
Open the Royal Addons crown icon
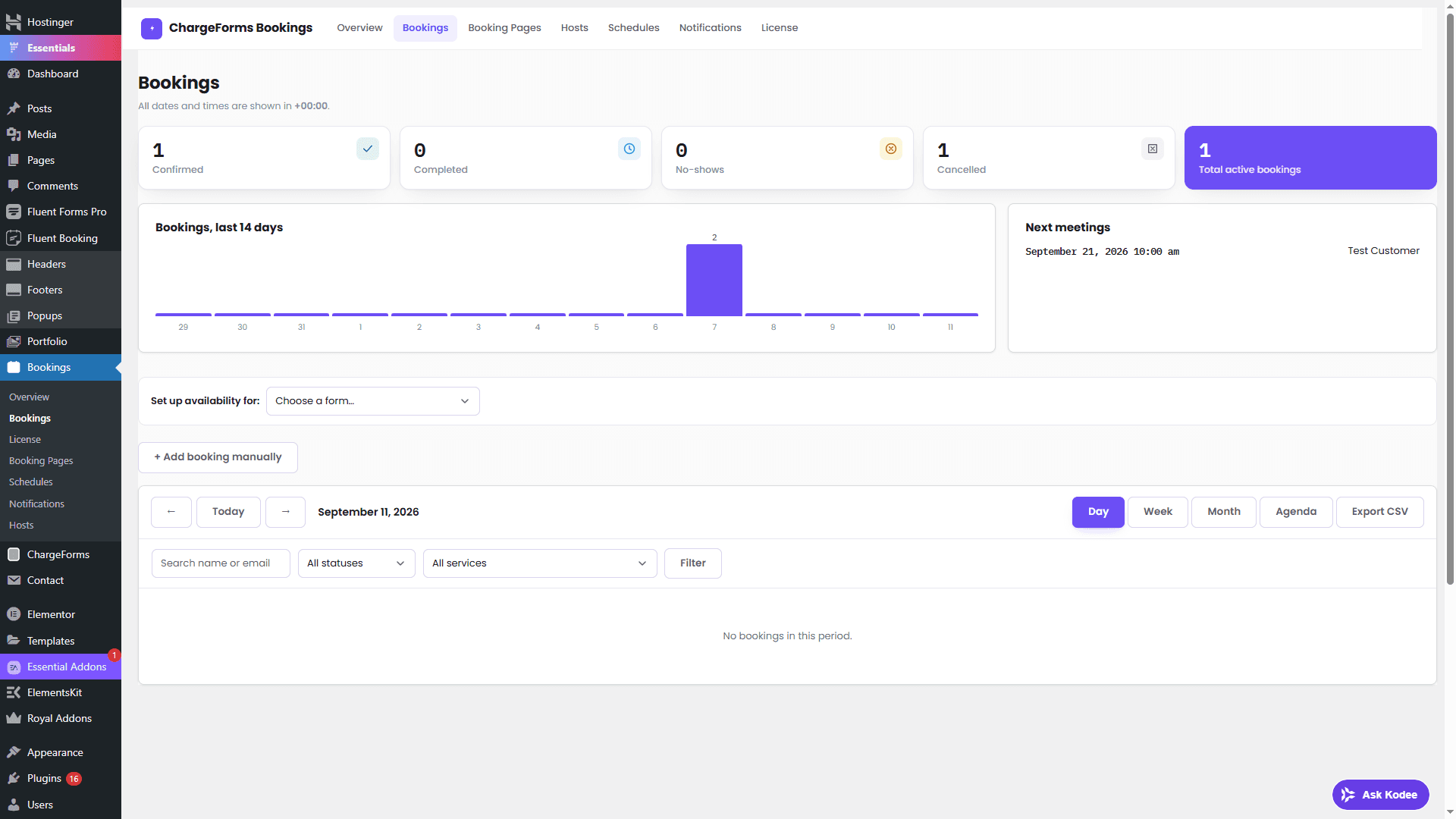(14, 718)
